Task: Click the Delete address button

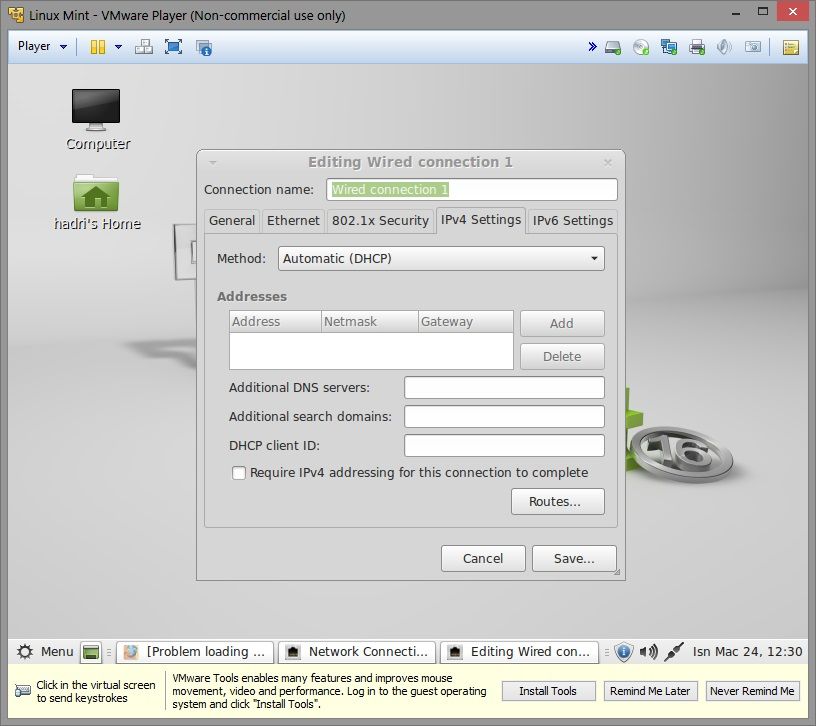Action: 562,356
